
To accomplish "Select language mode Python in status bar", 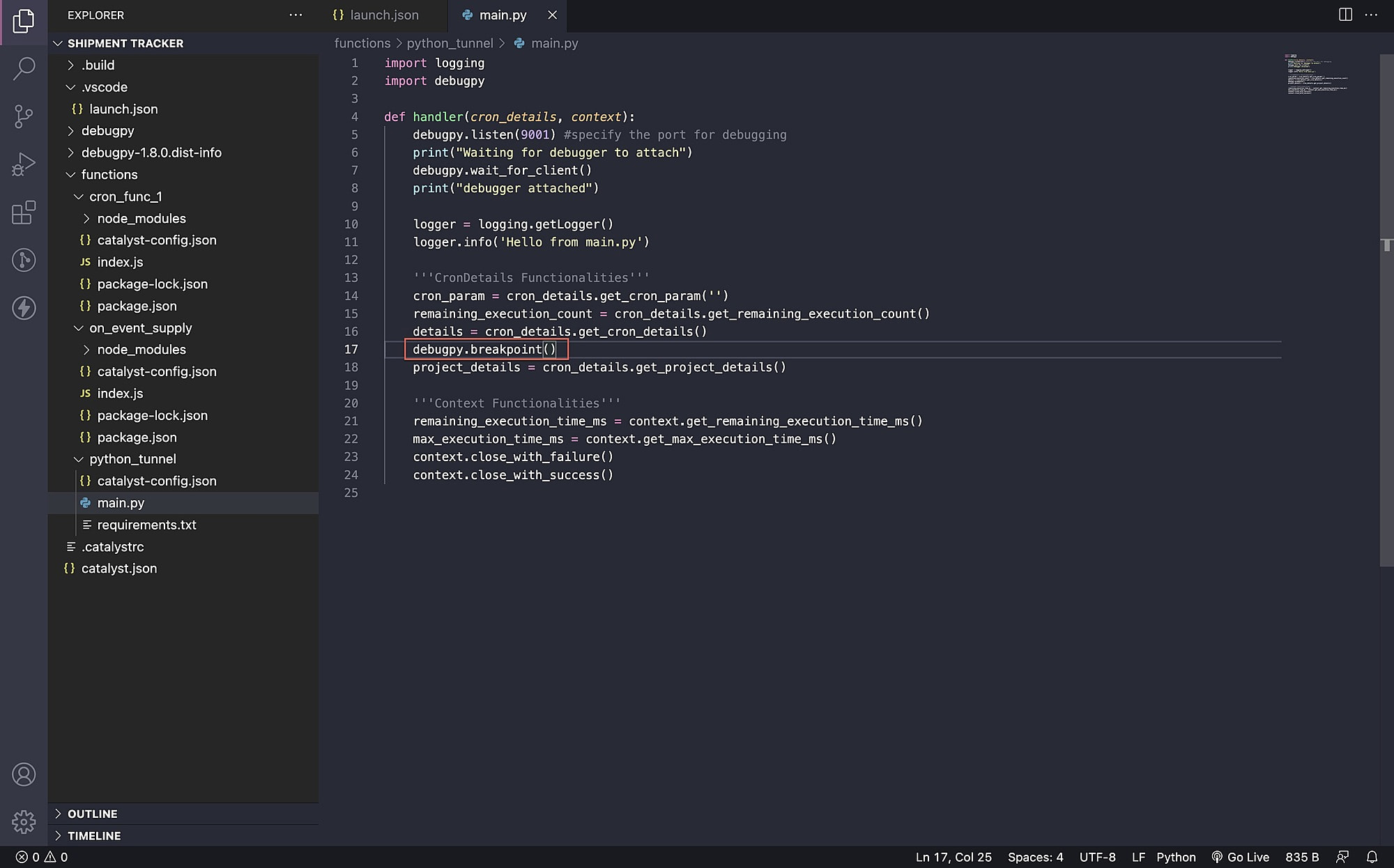I will (x=1176, y=857).
